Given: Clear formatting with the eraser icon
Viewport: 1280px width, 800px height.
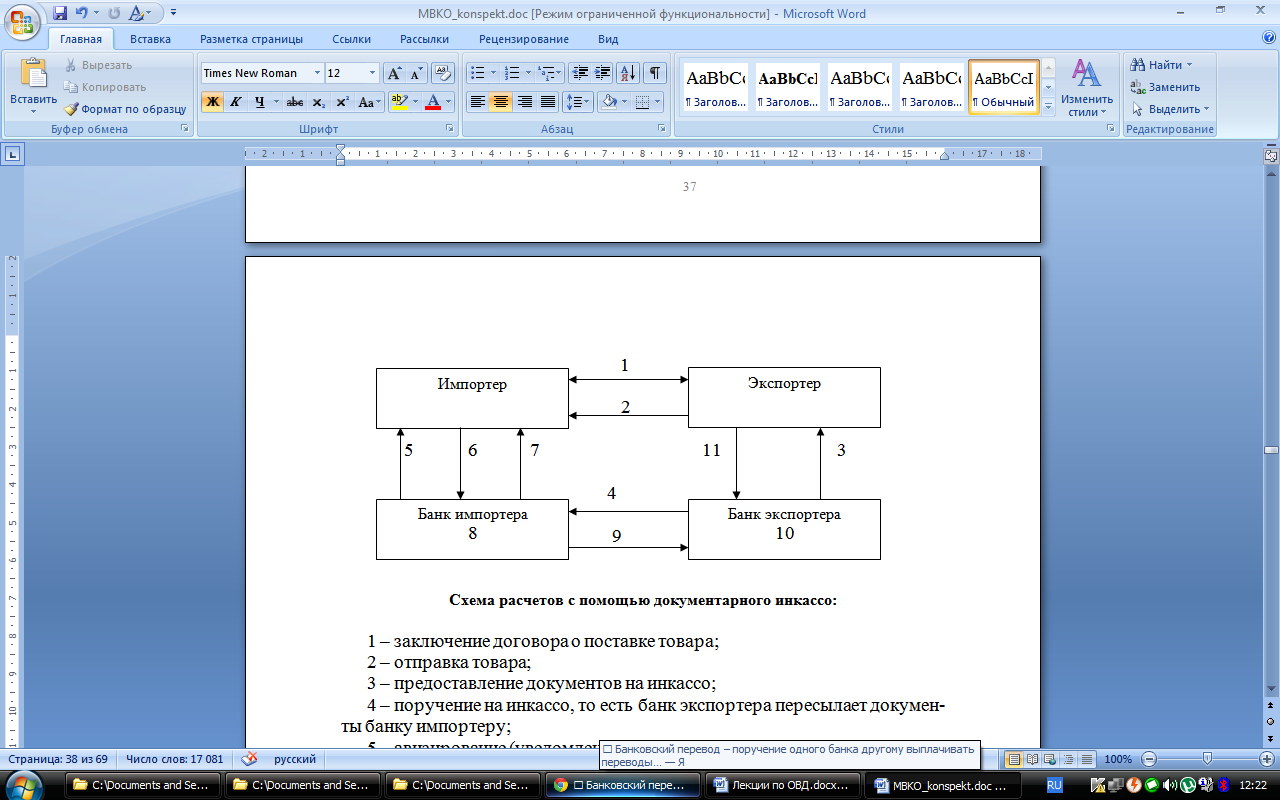Looking at the screenshot, I should pos(441,73).
